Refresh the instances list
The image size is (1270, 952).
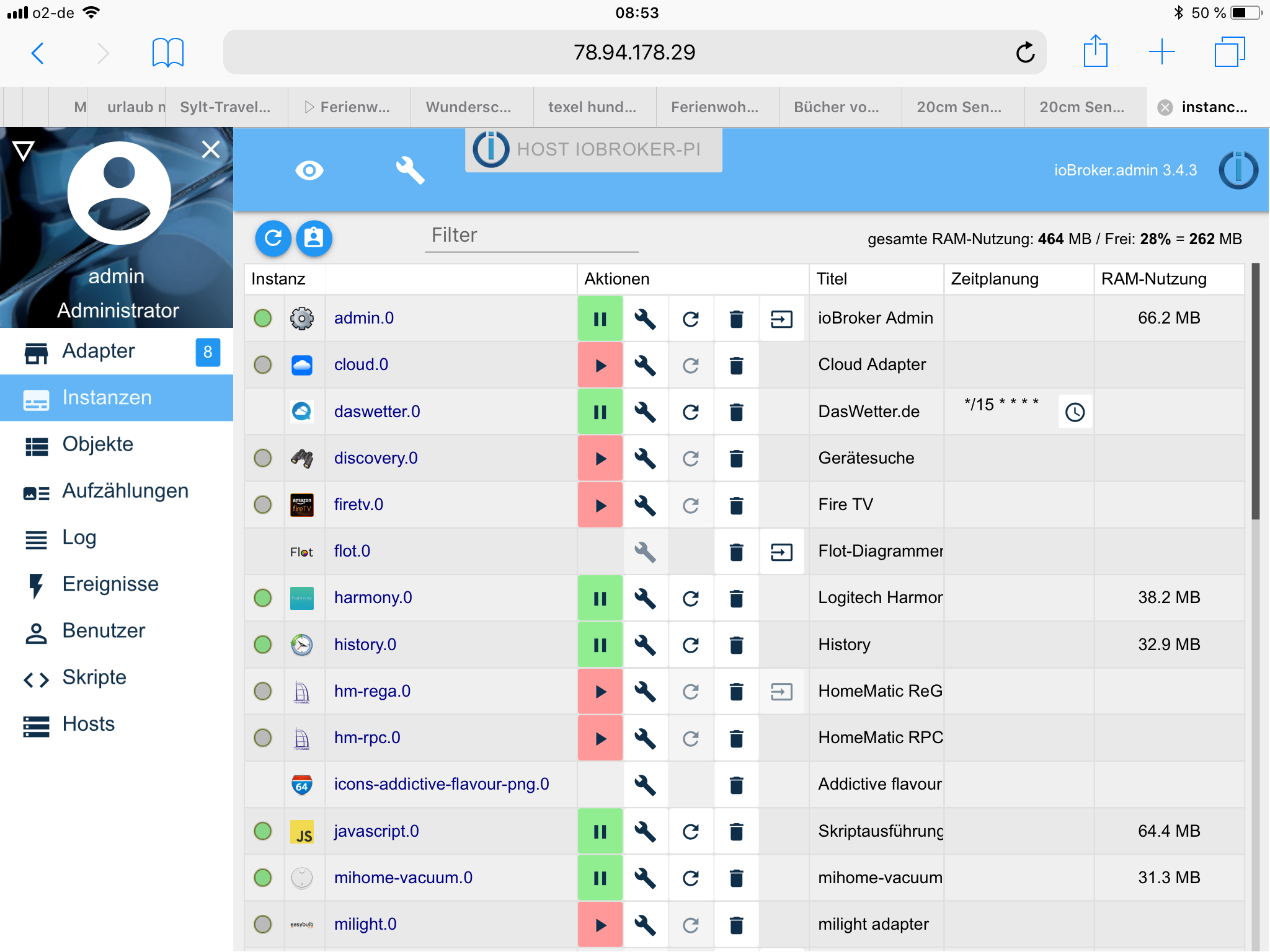(273, 238)
